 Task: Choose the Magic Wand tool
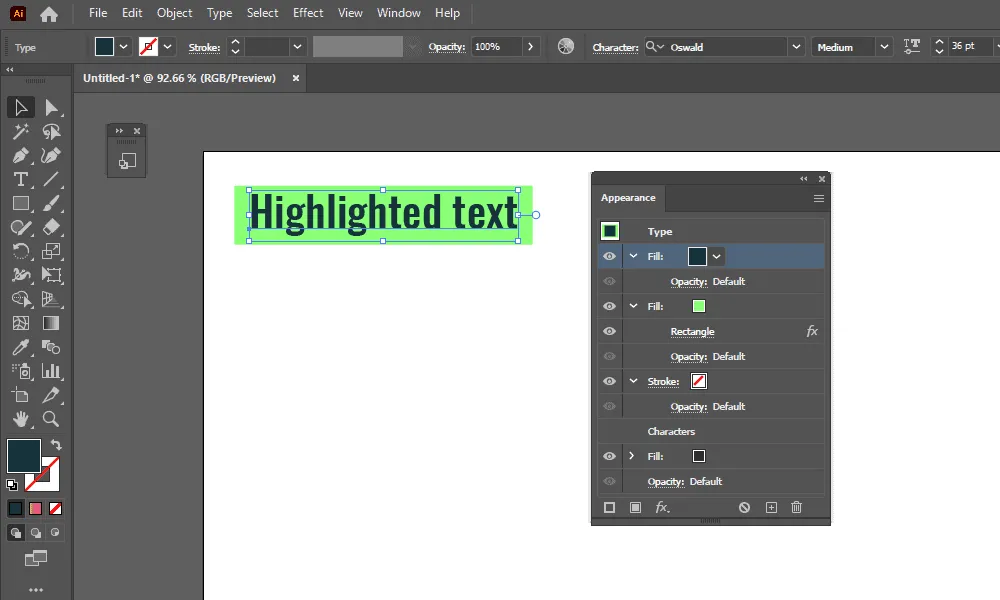(x=20, y=131)
